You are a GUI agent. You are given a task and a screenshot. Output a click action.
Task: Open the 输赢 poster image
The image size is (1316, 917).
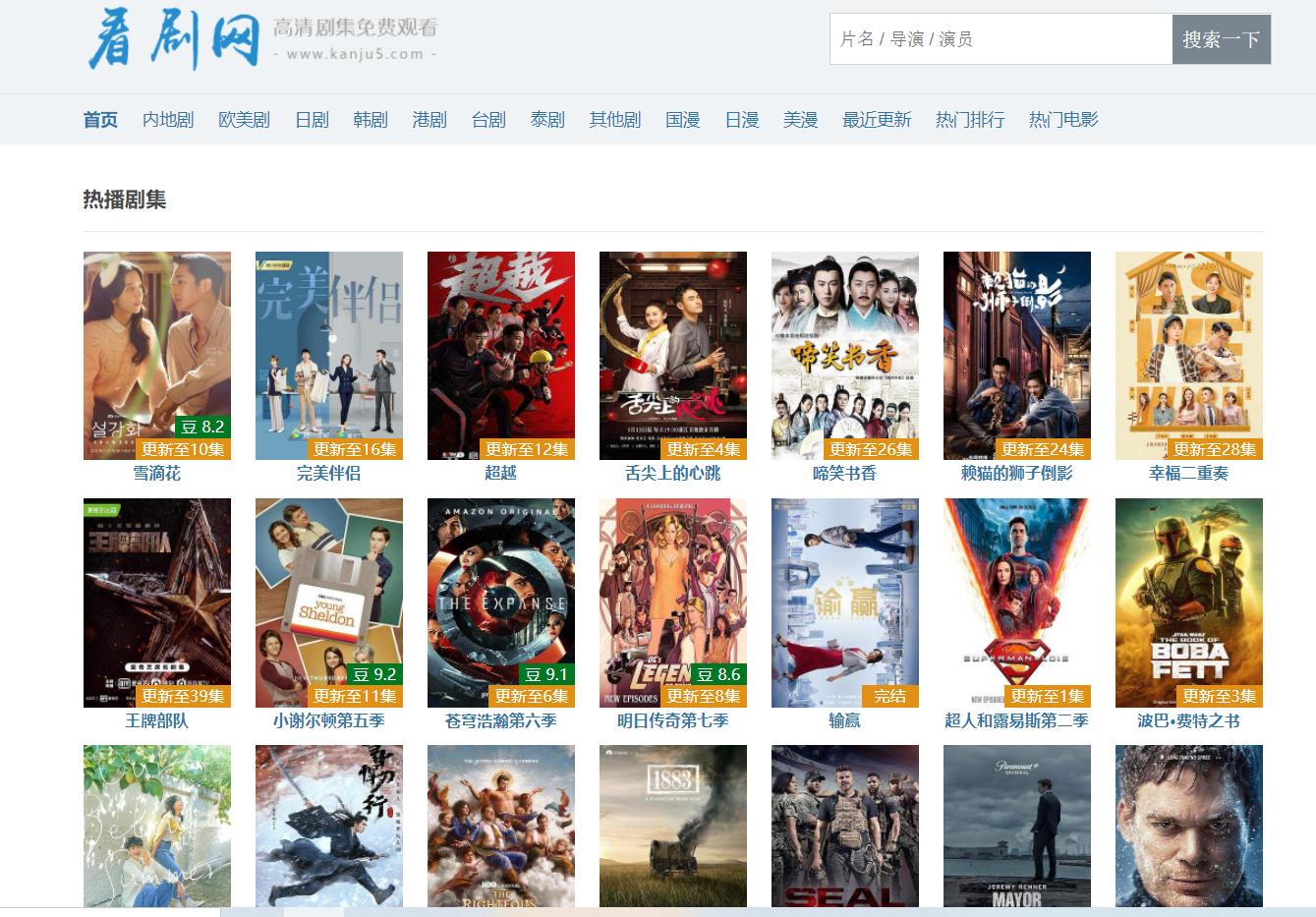[845, 602]
